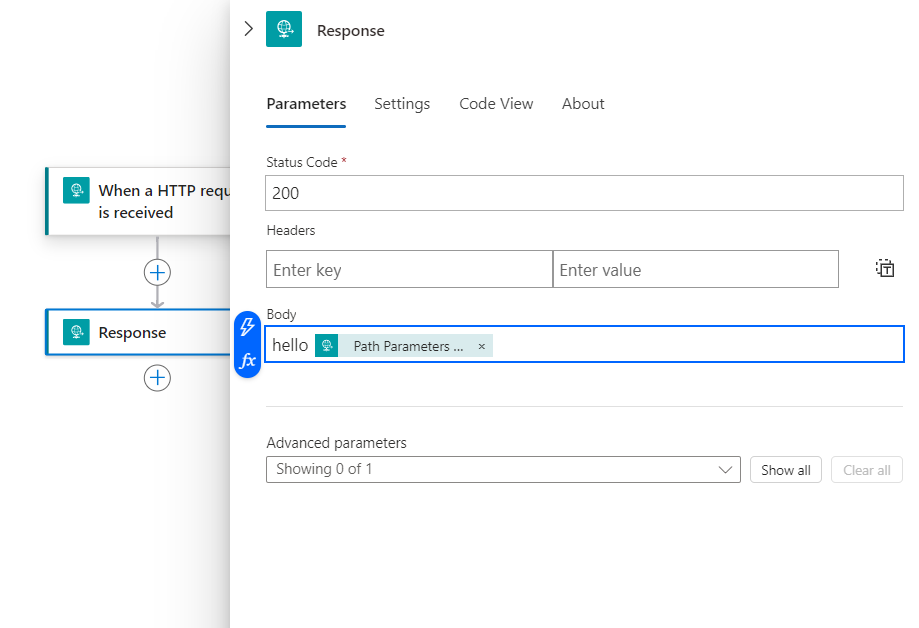Screen dimensions: 919x628
Task: Open the About tab
Action: 583,104
